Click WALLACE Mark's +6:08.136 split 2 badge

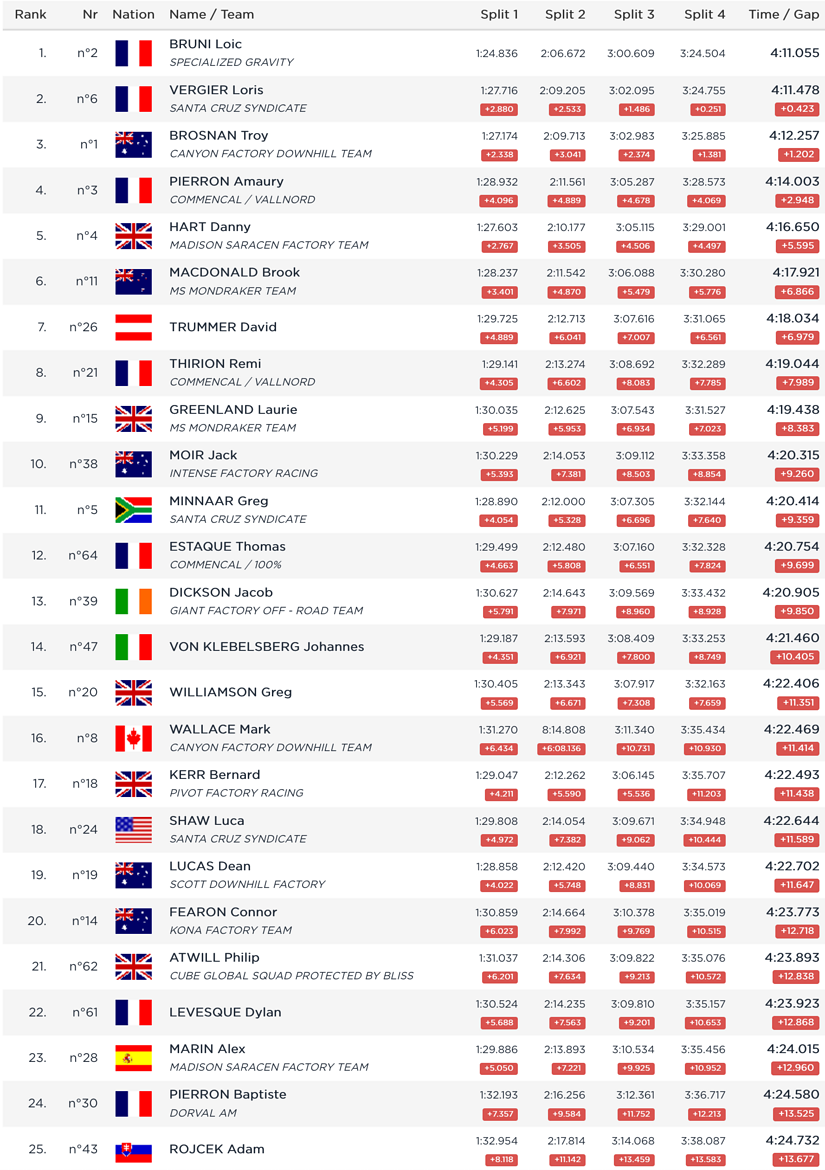[x=563, y=748]
